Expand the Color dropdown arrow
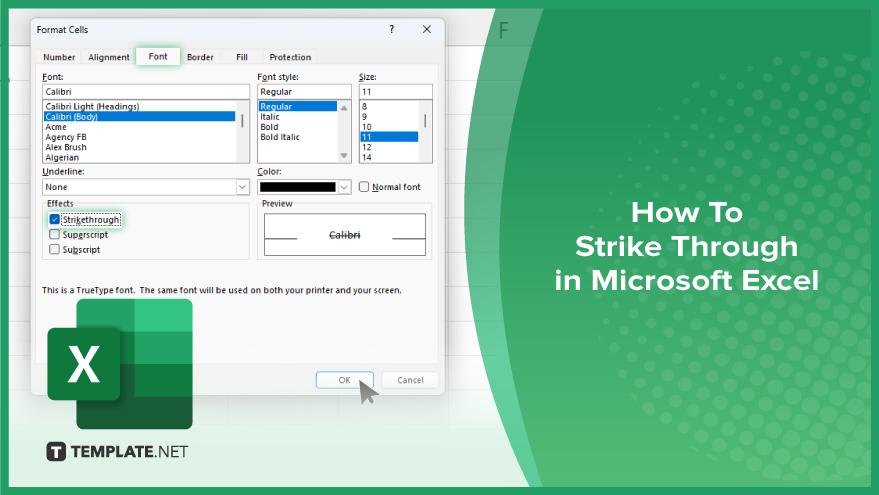This screenshot has height=495, width=879. click(x=345, y=187)
